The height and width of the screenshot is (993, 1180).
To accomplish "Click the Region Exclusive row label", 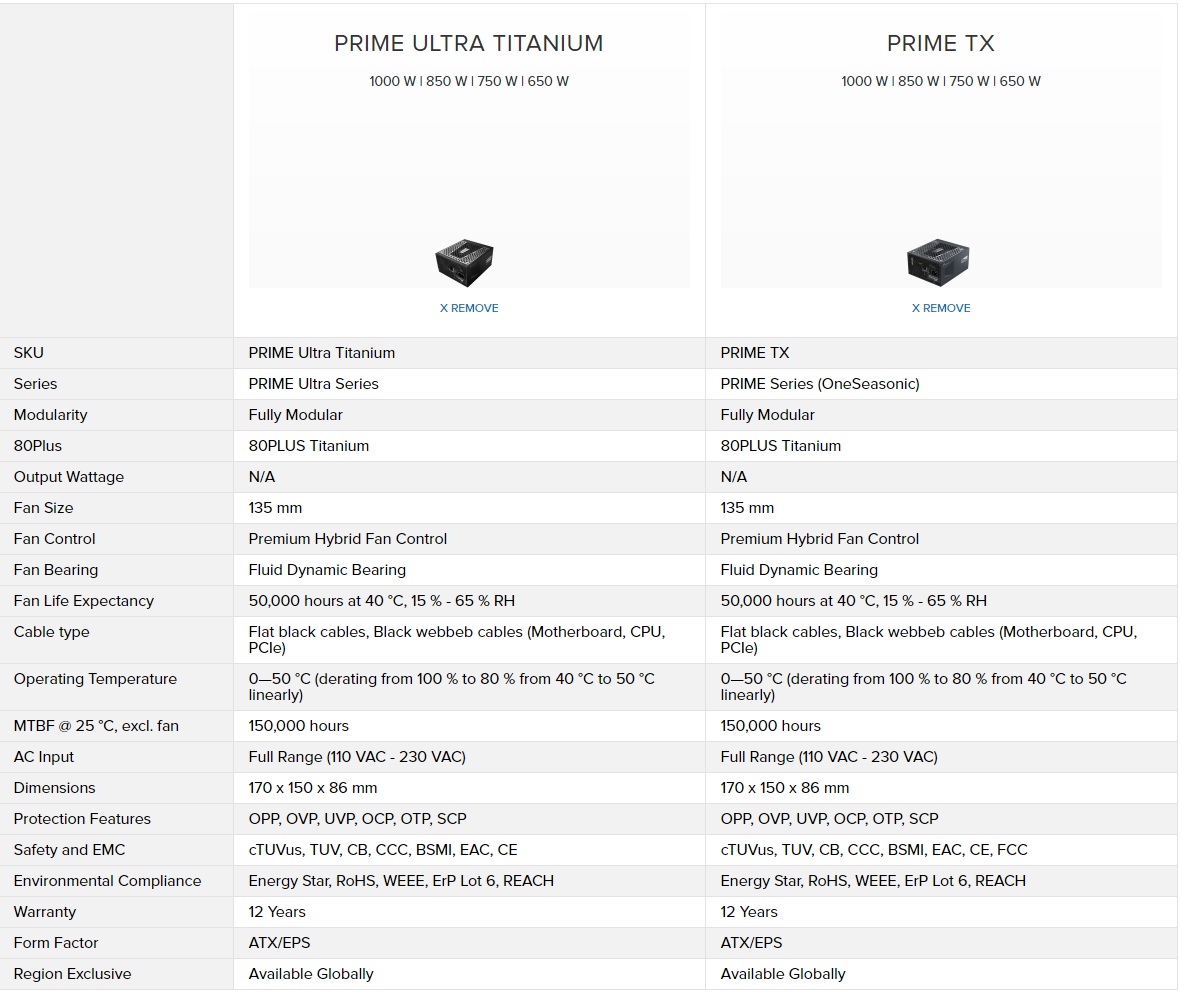I will point(72,974).
